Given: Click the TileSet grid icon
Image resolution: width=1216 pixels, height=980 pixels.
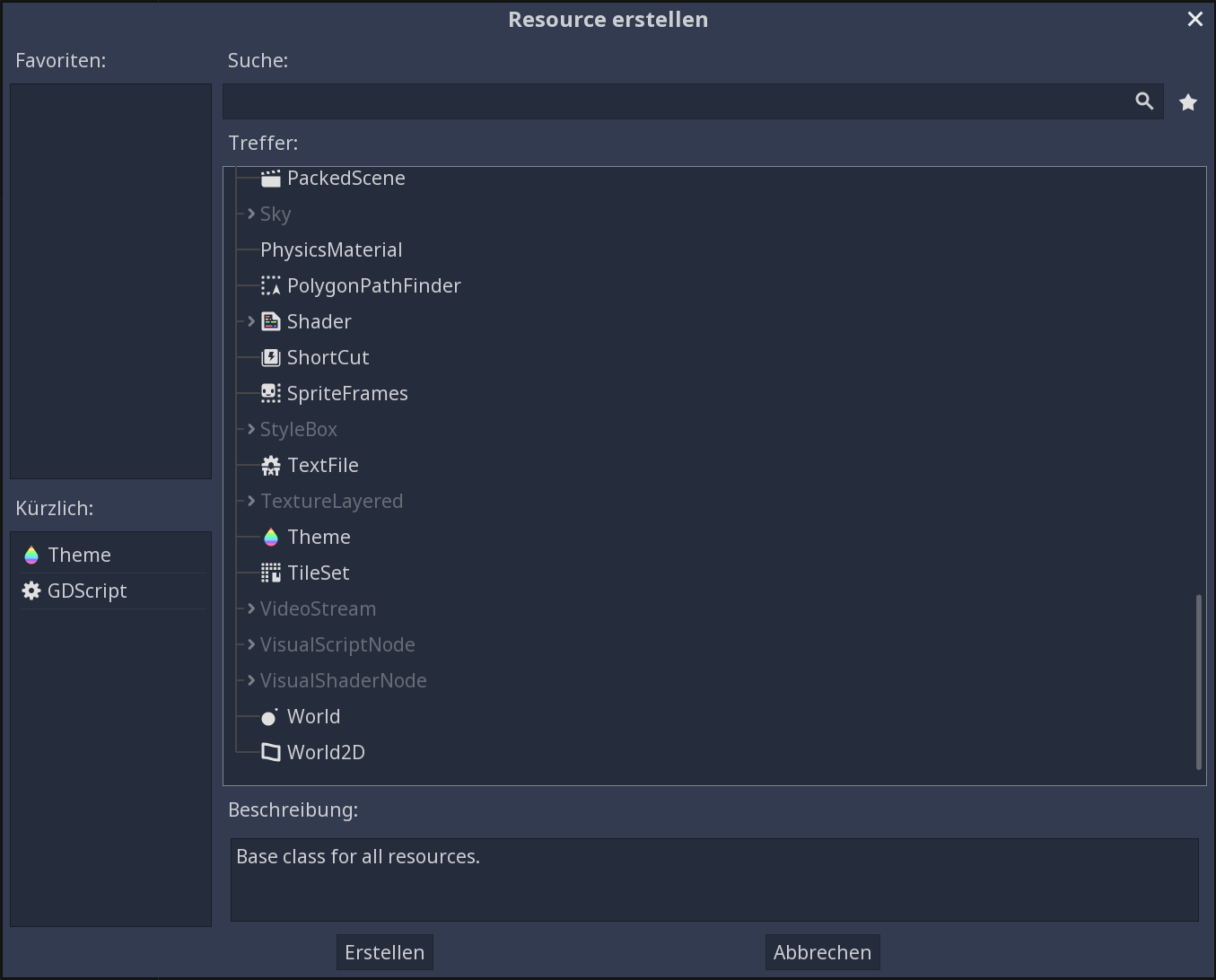Looking at the screenshot, I should pos(271,573).
